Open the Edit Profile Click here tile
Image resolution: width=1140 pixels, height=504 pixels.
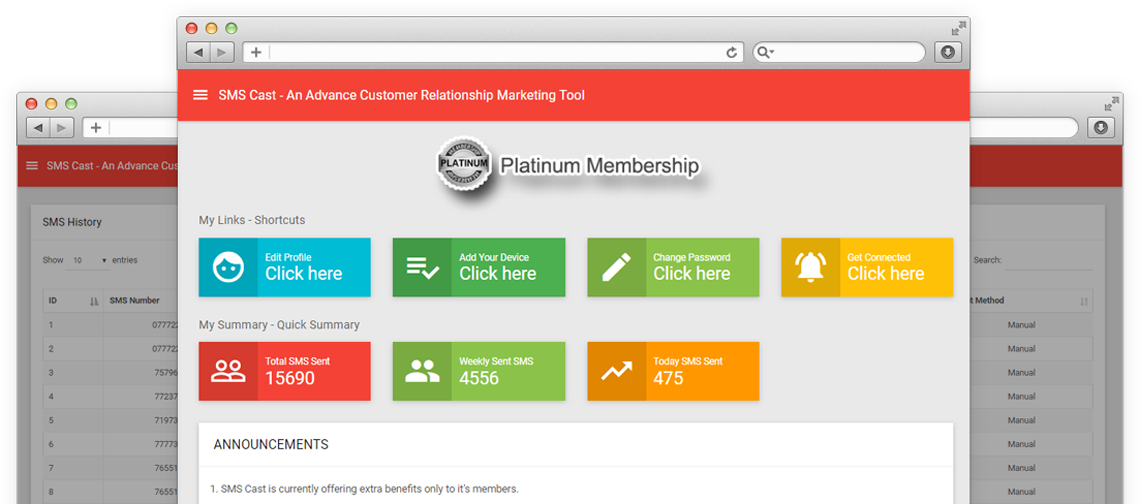pyautogui.click(x=284, y=267)
